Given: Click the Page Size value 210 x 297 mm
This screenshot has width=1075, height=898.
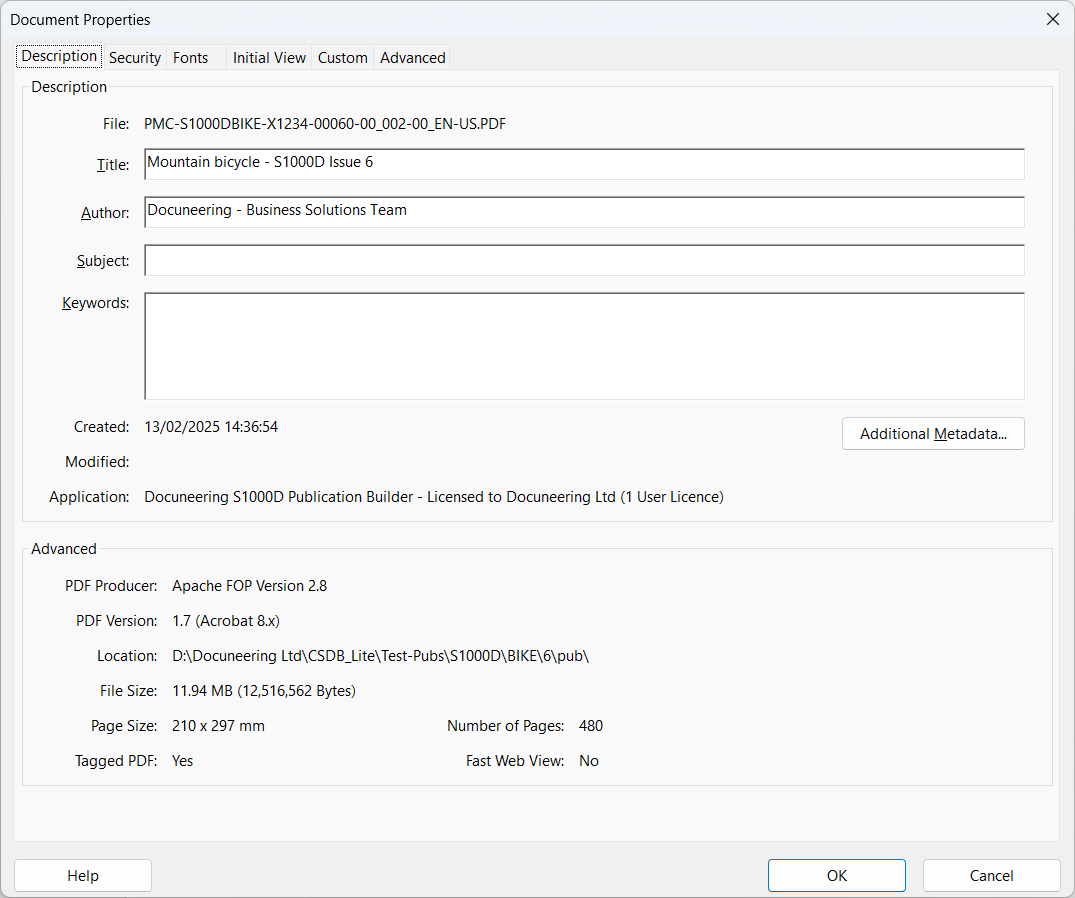Looking at the screenshot, I should [218, 726].
